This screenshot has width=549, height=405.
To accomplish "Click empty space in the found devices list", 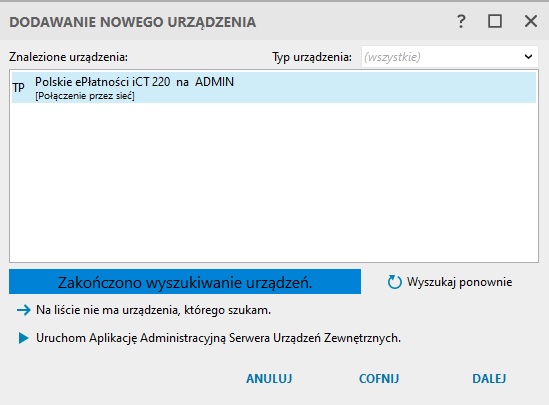I will 274,182.
